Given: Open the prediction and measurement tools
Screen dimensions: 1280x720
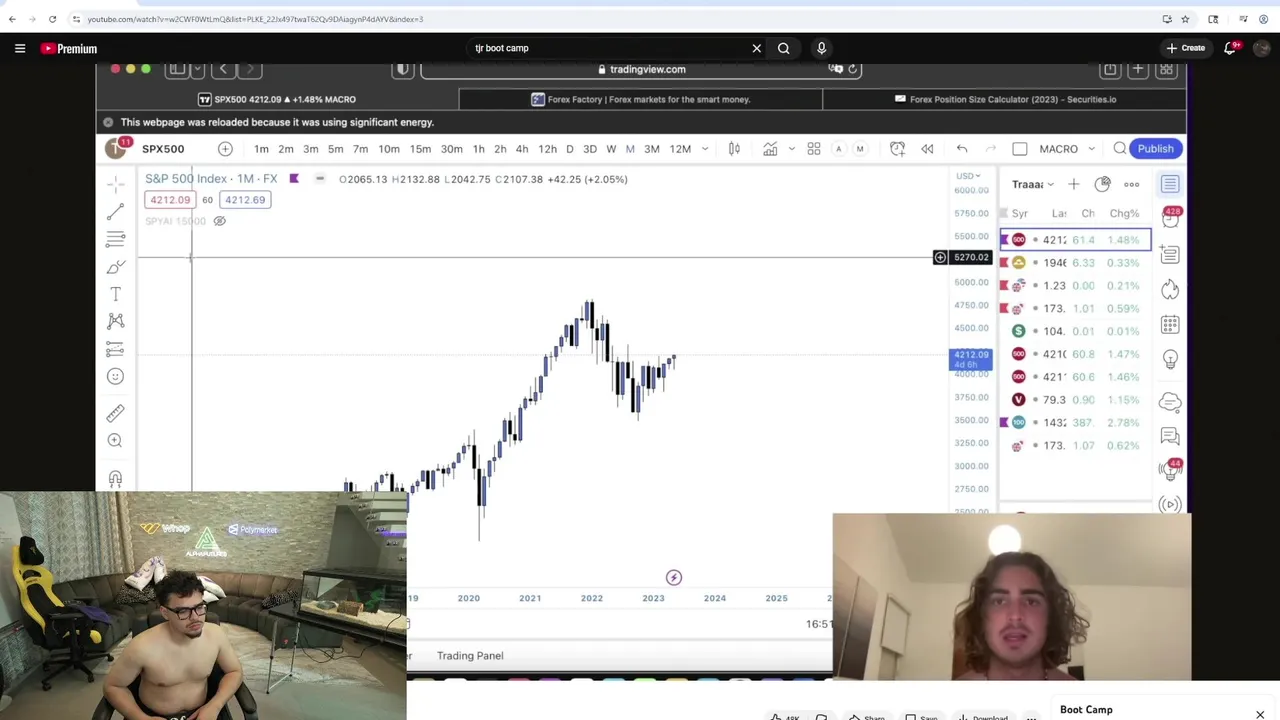Looking at the screenshot, I should tap(116, 349).
